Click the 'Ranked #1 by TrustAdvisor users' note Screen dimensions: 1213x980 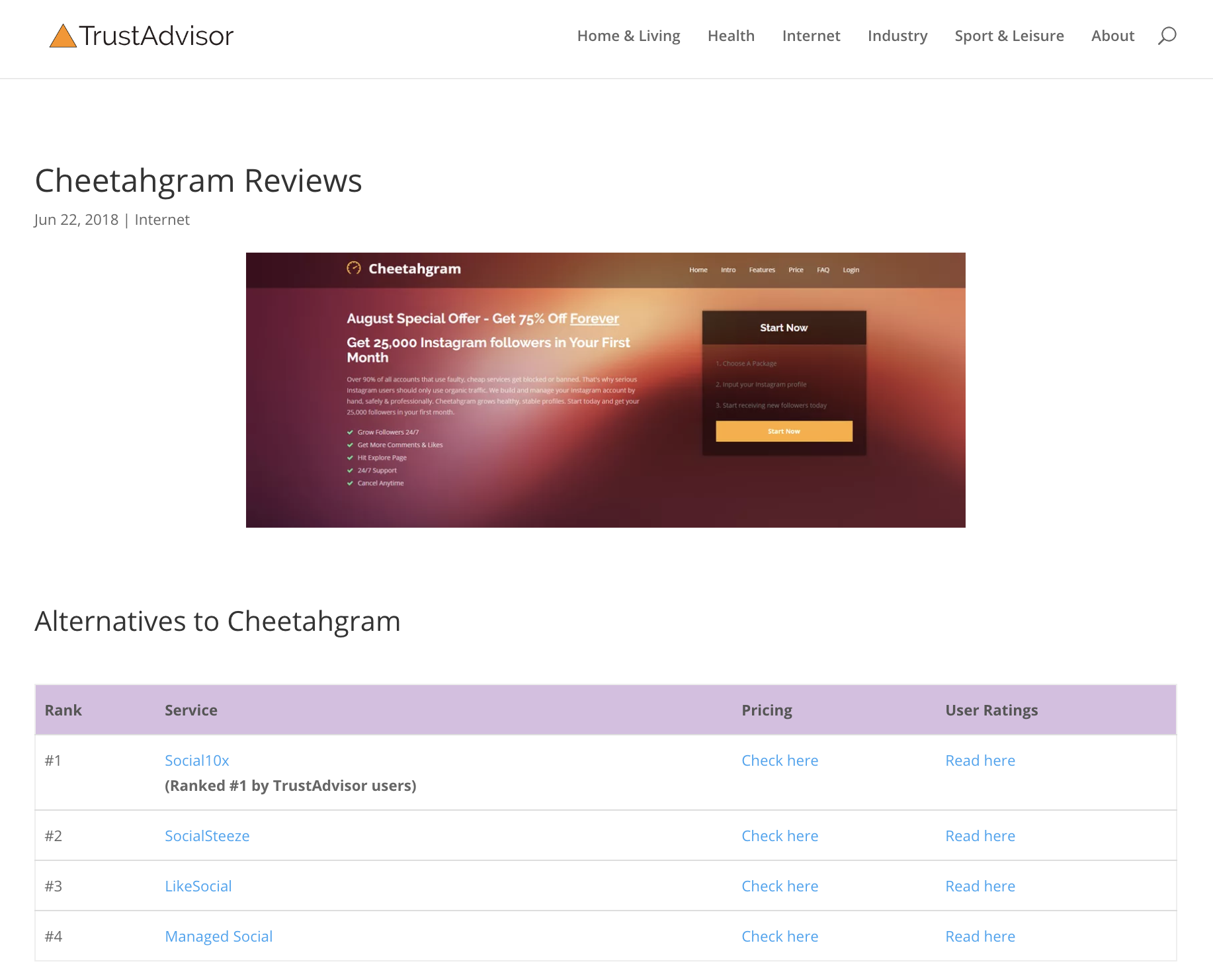[290, 786]
